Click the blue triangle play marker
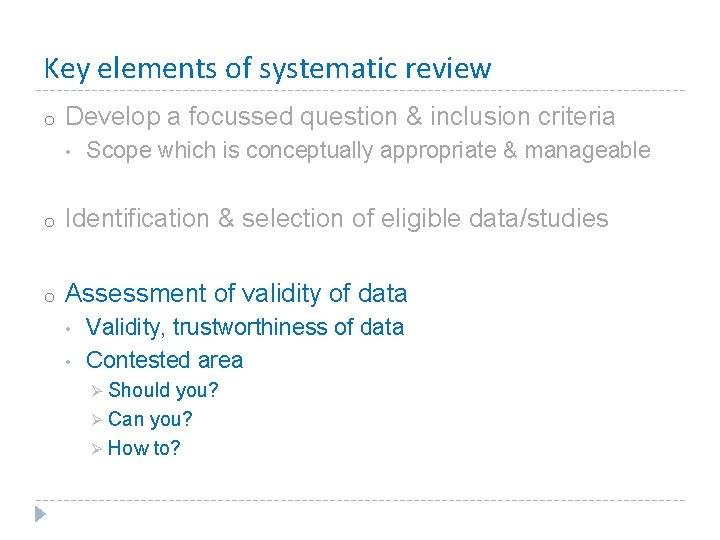The image size is (720, 540). [40, 514]
